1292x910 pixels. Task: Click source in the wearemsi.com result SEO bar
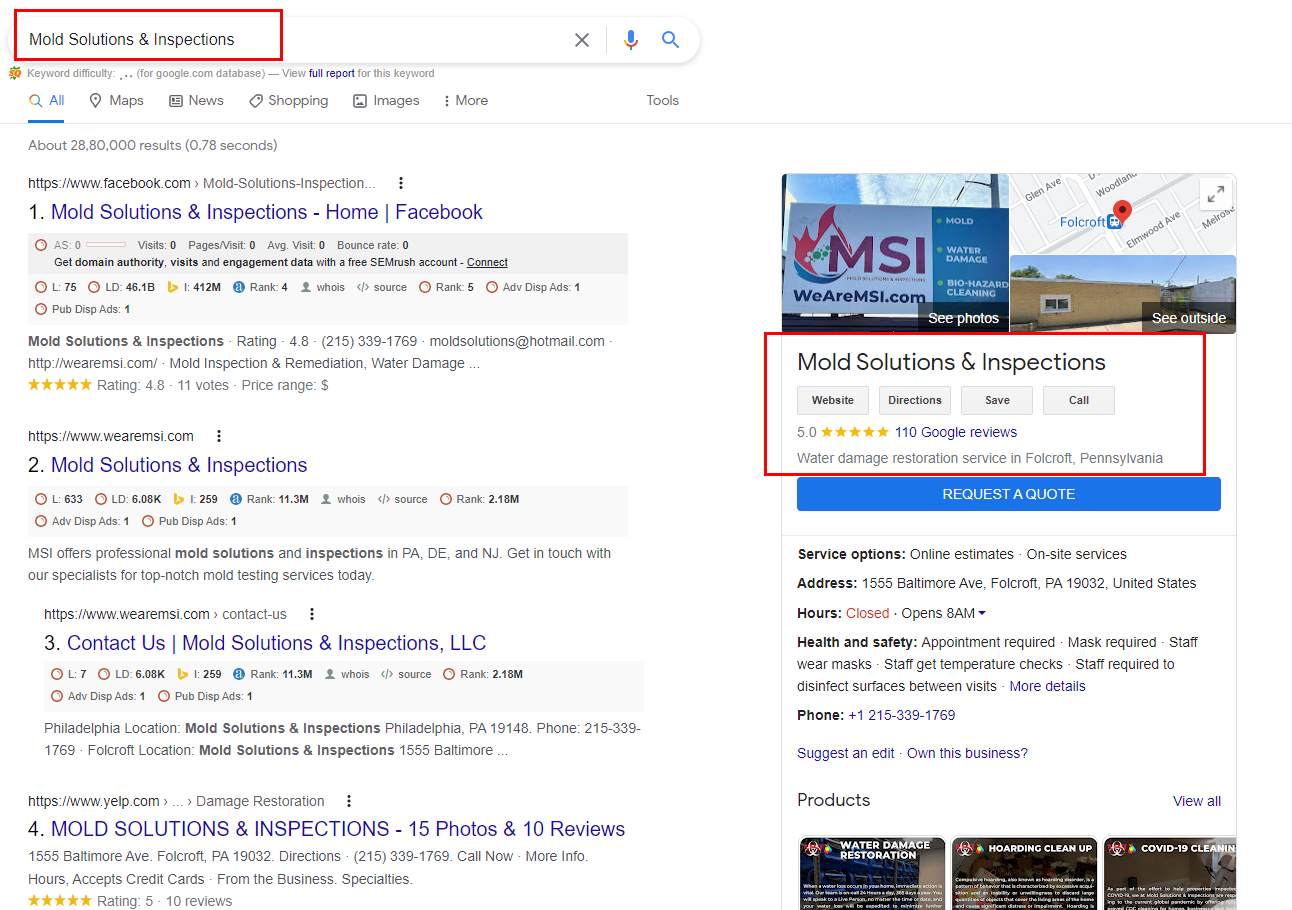click(x=402, y=499)
